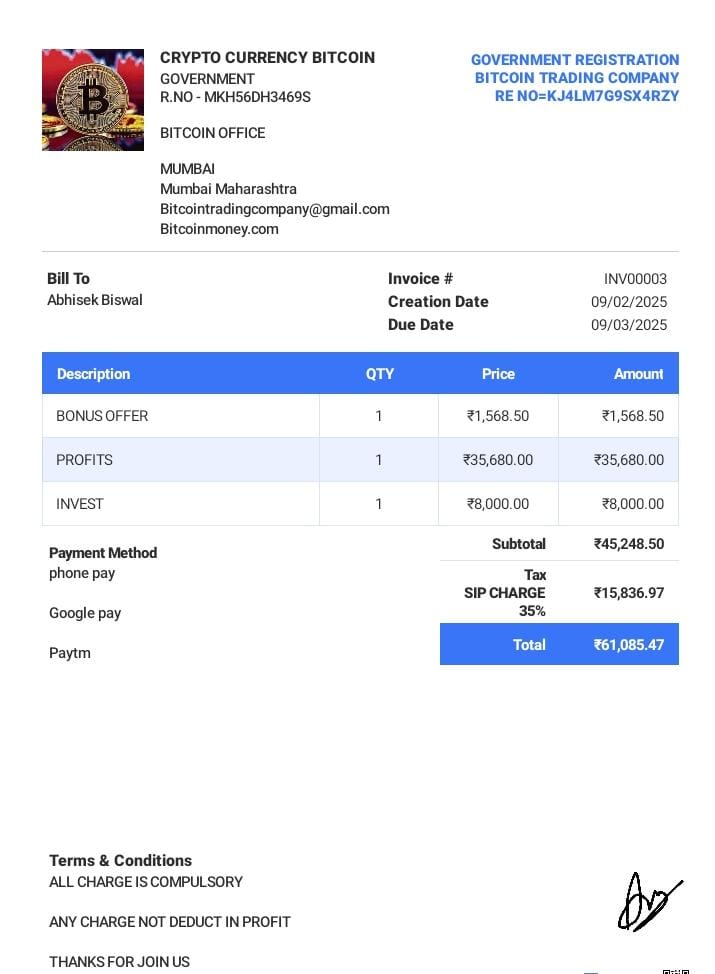Select the PROFITS row description
The image size is (715, 974).
[84, 460]
